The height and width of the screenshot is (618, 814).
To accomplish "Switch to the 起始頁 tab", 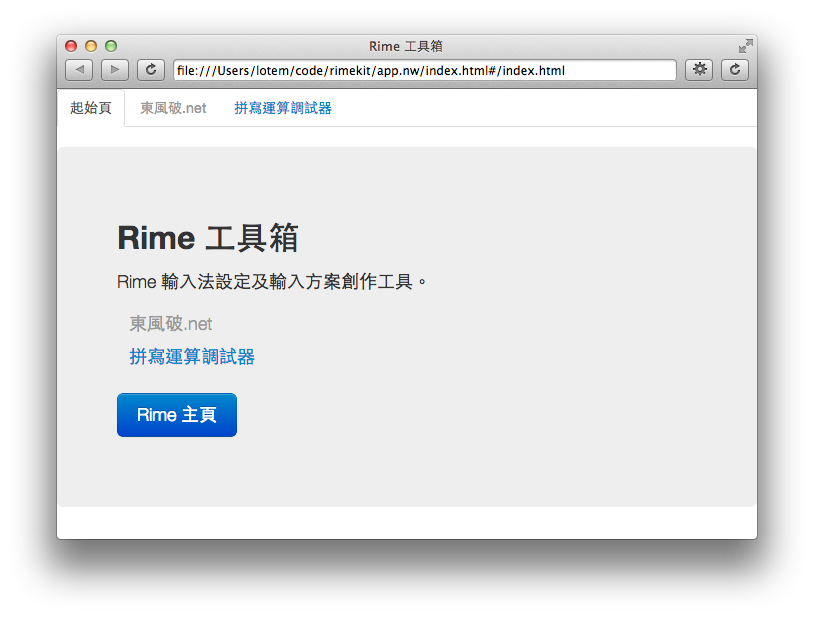I will (x=91, y=108).
